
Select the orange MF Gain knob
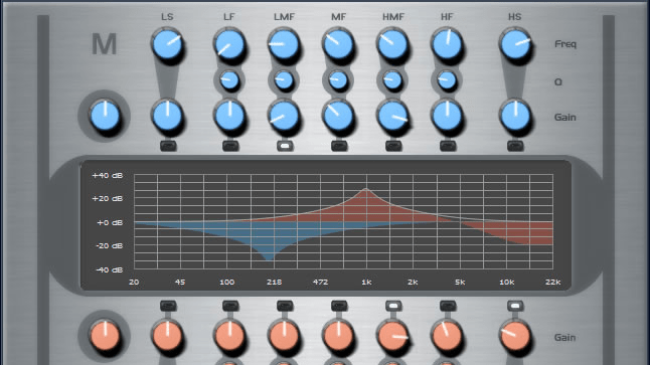338,335
